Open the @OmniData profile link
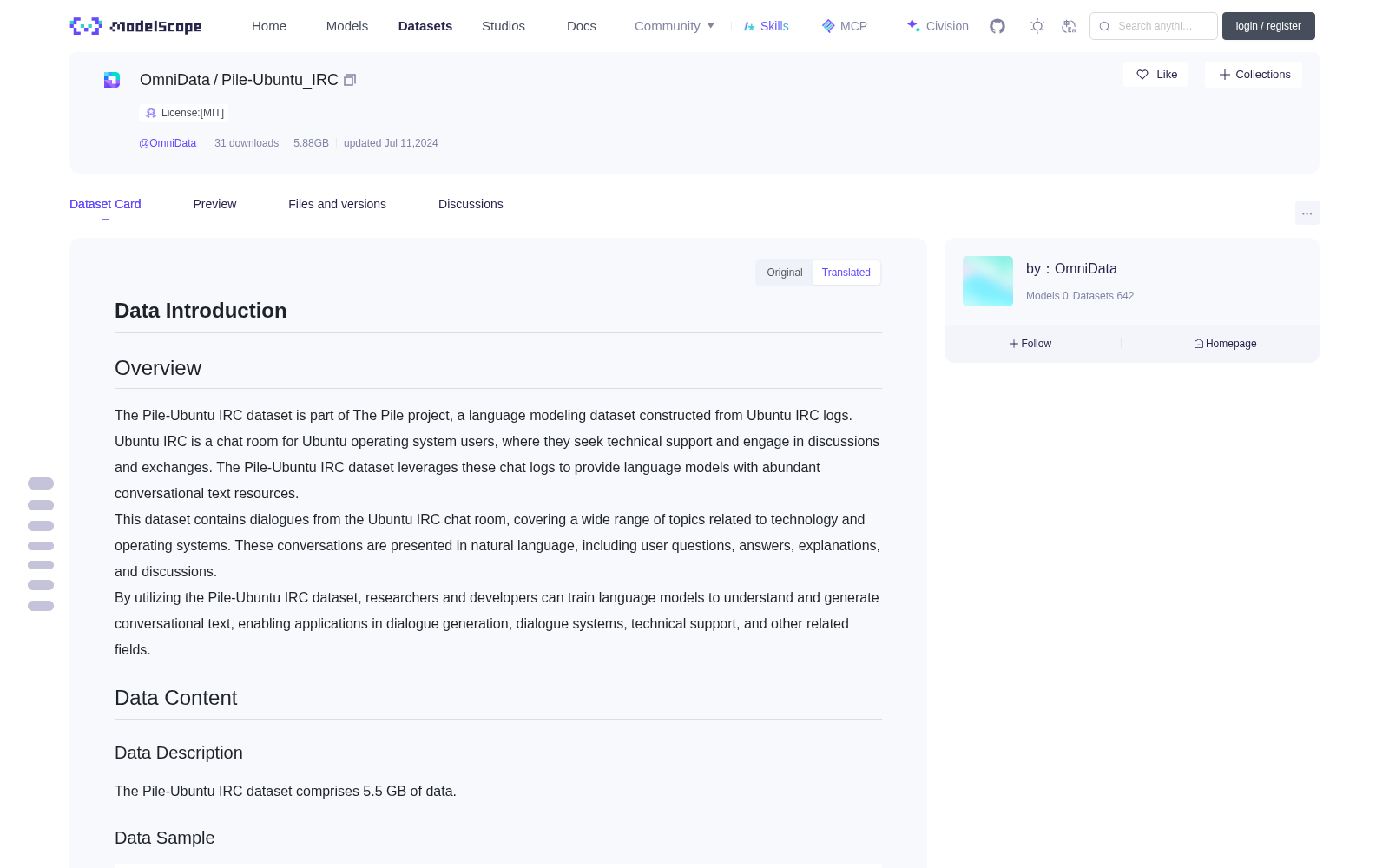 [168, 143]
